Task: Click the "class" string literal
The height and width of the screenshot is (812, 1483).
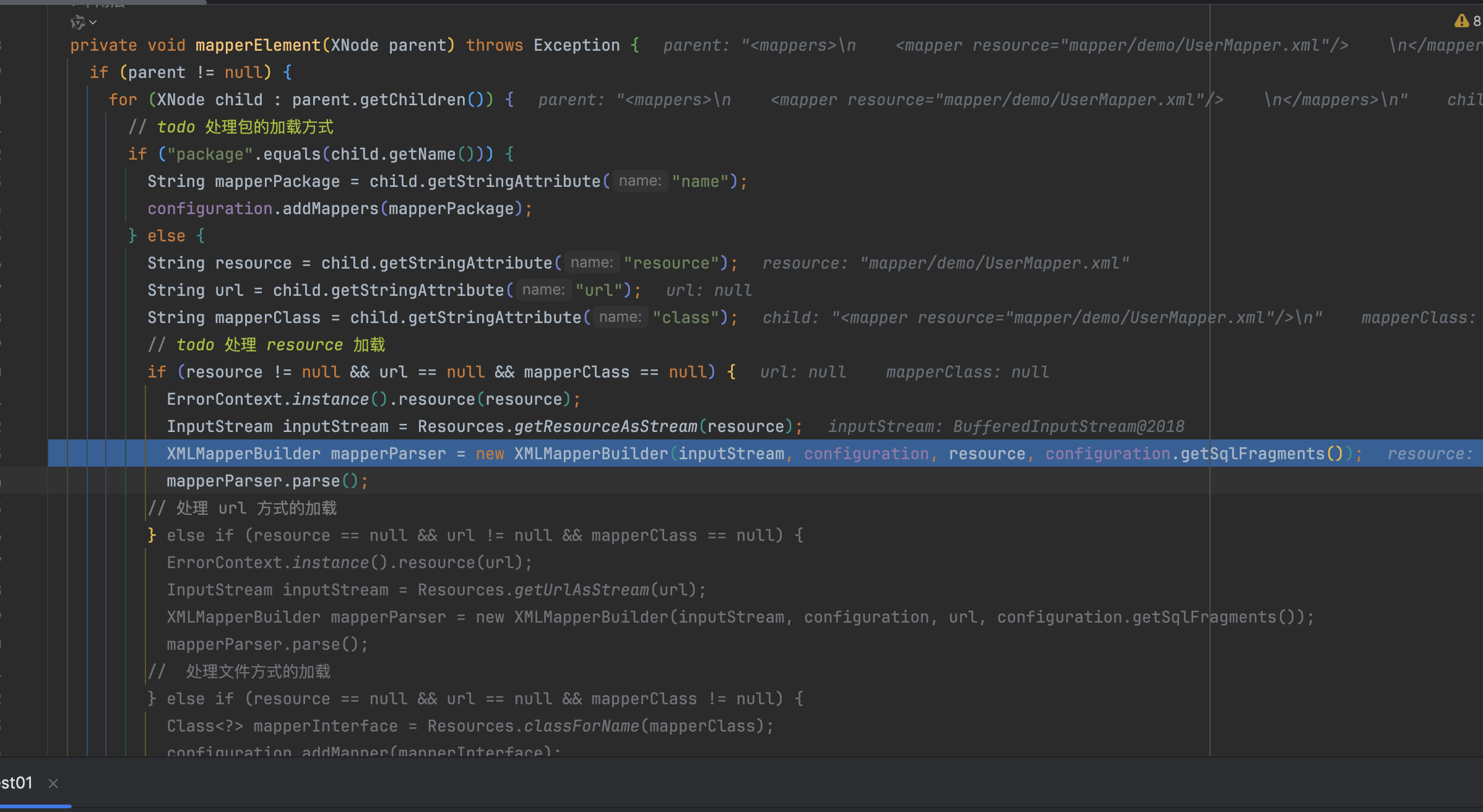Action: point(686,317)
